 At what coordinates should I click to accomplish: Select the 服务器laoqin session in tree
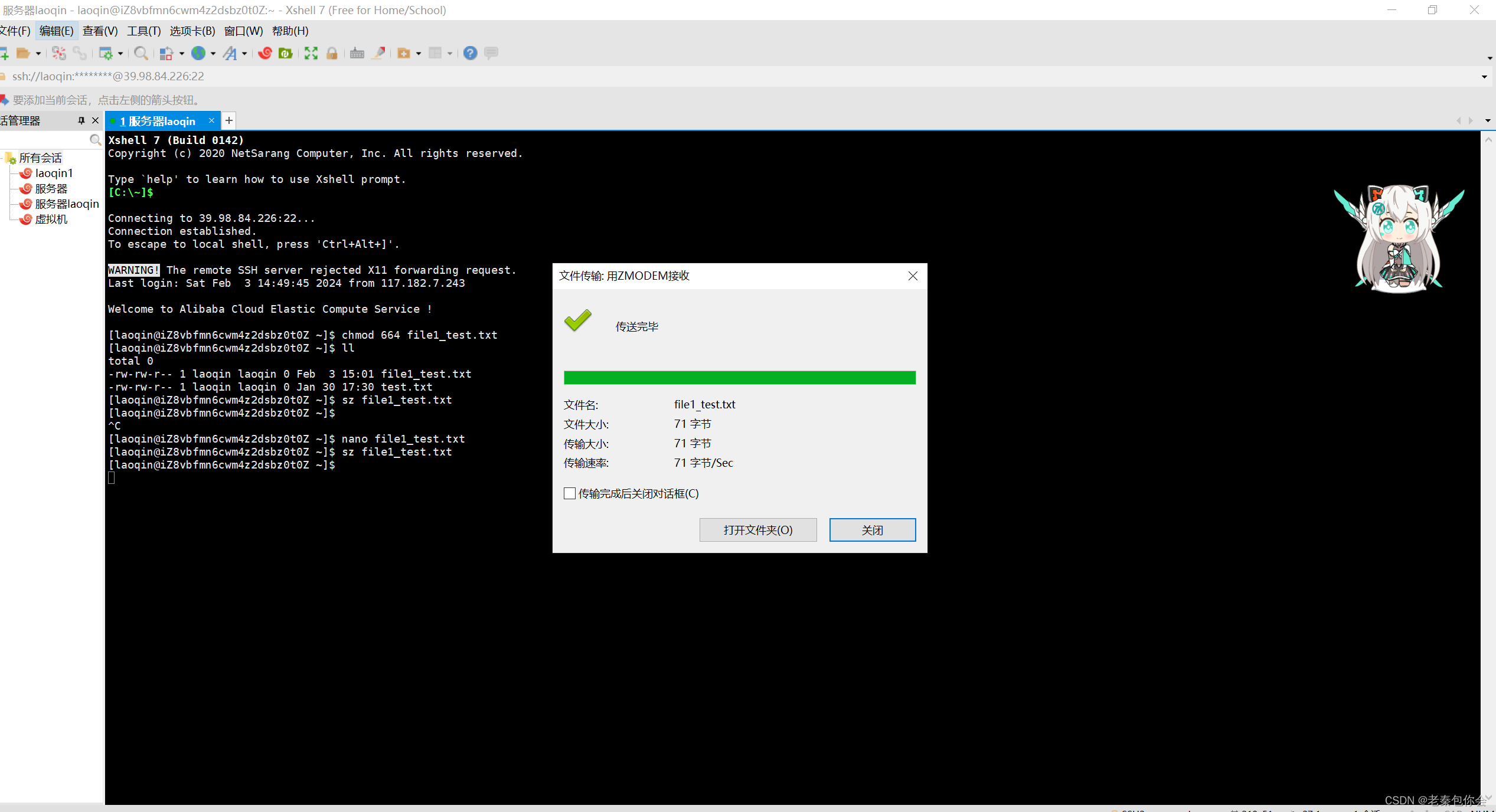pos(67,204)
